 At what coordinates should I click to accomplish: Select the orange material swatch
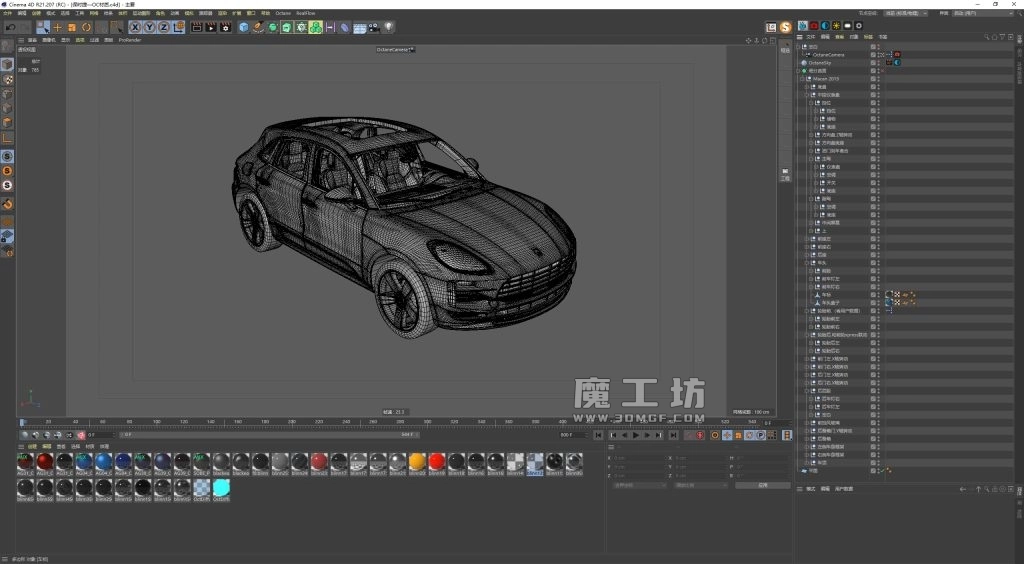pyautogui.click(x=417, y=462)
